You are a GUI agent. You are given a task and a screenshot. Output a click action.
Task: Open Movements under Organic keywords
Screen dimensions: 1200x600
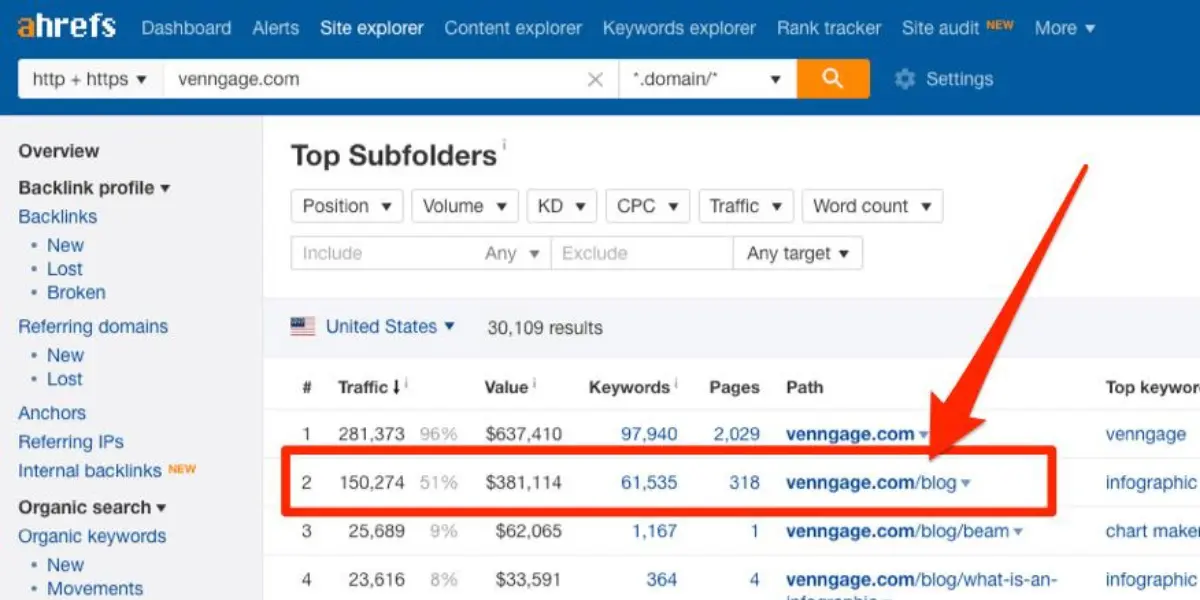[95, 589]
